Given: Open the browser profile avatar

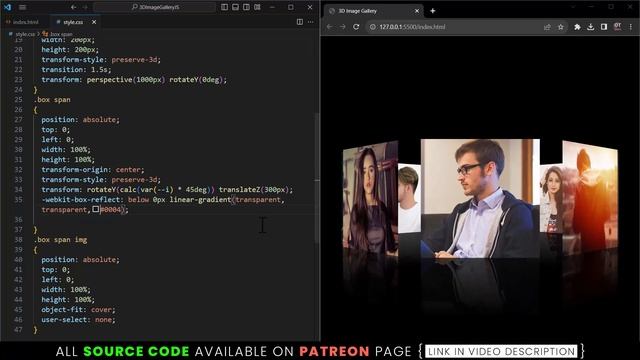Looking at the screenshot, I should tap(618, 27).
